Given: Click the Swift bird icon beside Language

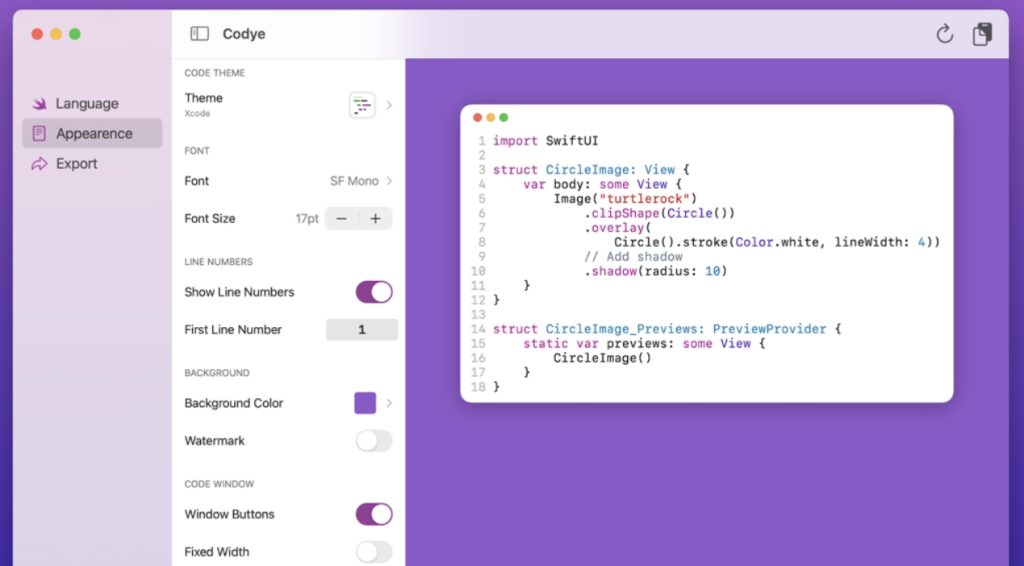Looking at the screenshot, I should click(39, 103).
